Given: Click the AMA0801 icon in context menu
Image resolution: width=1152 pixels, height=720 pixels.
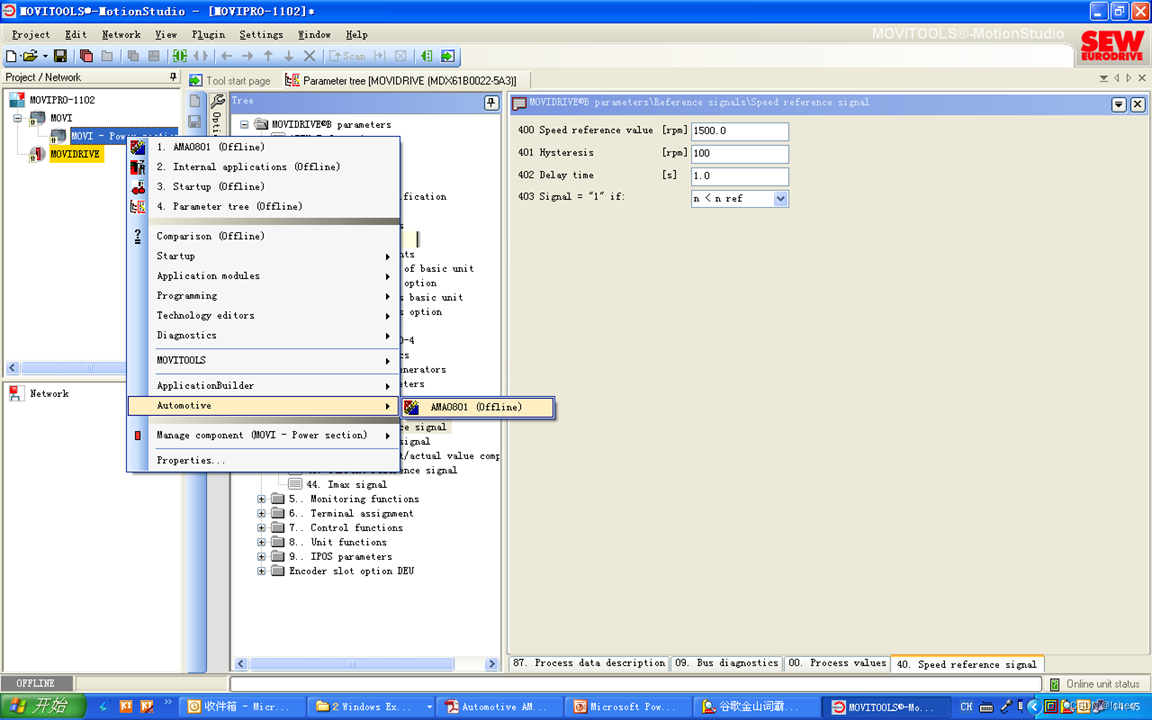Looking at the screenshot, I should tap(137, 147).
